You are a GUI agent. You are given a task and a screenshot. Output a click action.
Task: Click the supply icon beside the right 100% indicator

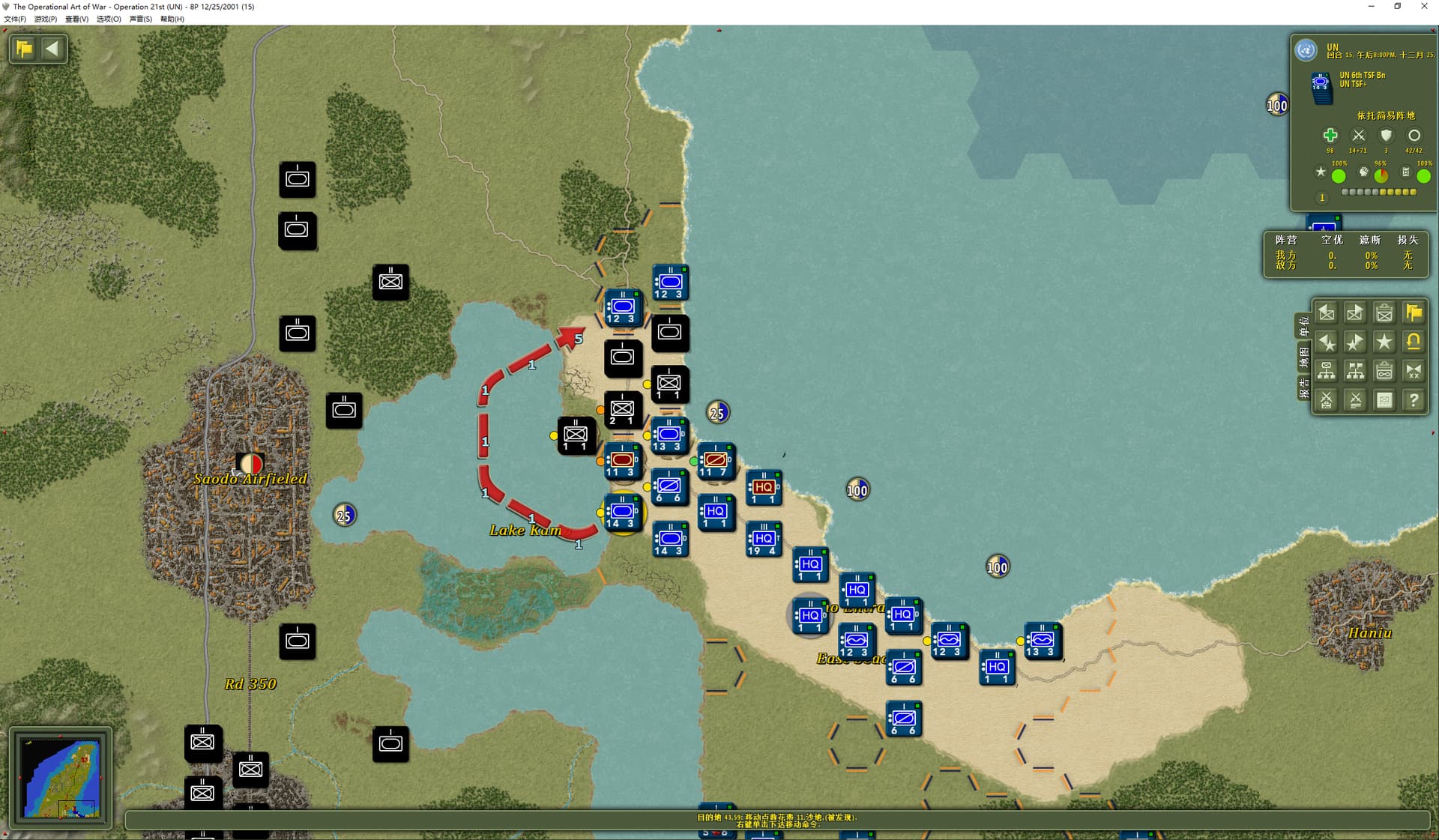[x=1406, y=172]
